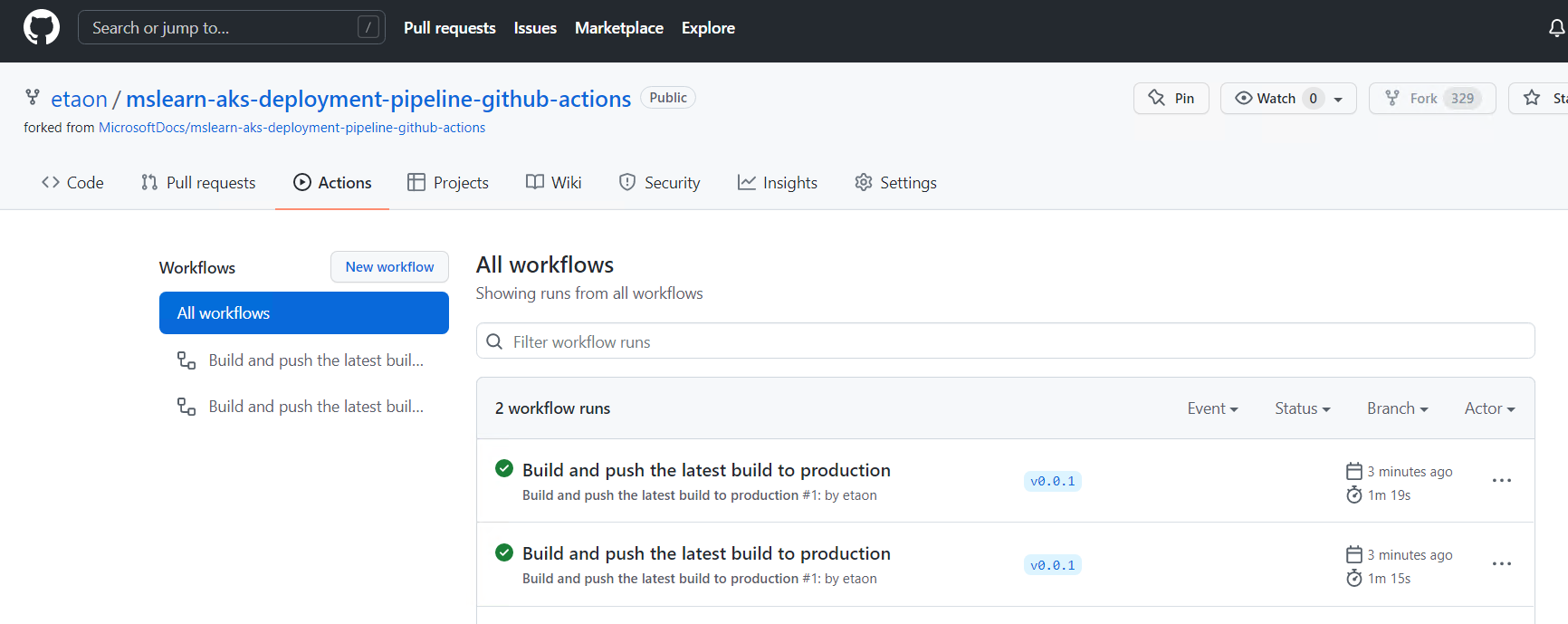Screen dimensions: 1568x624
Task: Open the Insights tab
Action: click(x=777, y=183)
